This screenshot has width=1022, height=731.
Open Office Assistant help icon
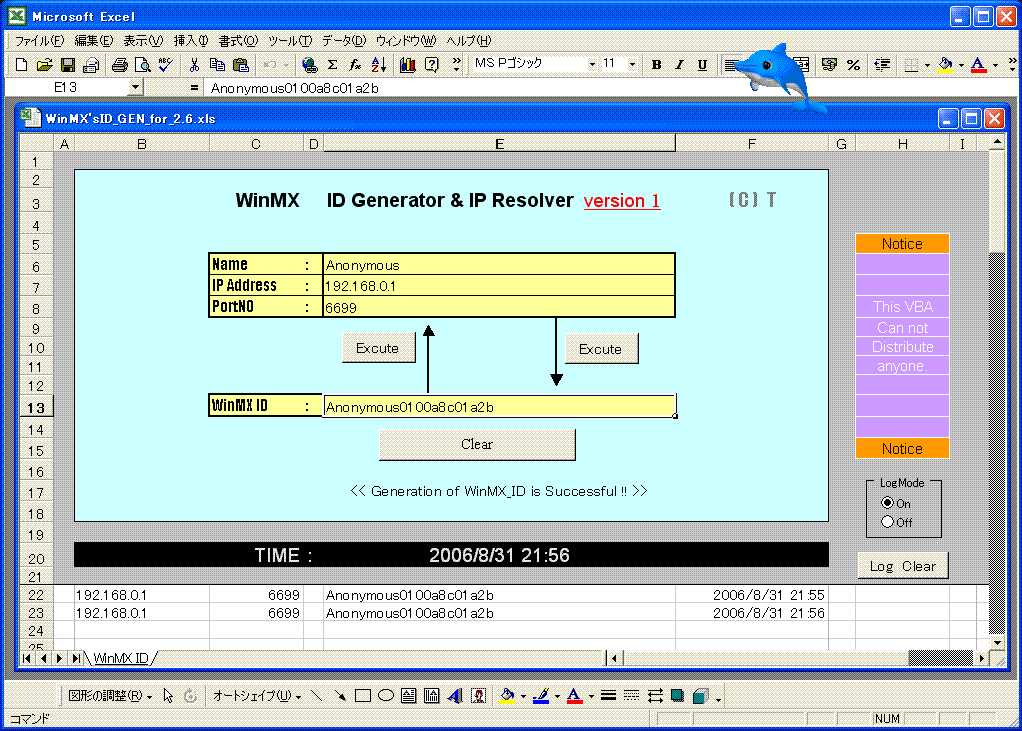point(431,64)
